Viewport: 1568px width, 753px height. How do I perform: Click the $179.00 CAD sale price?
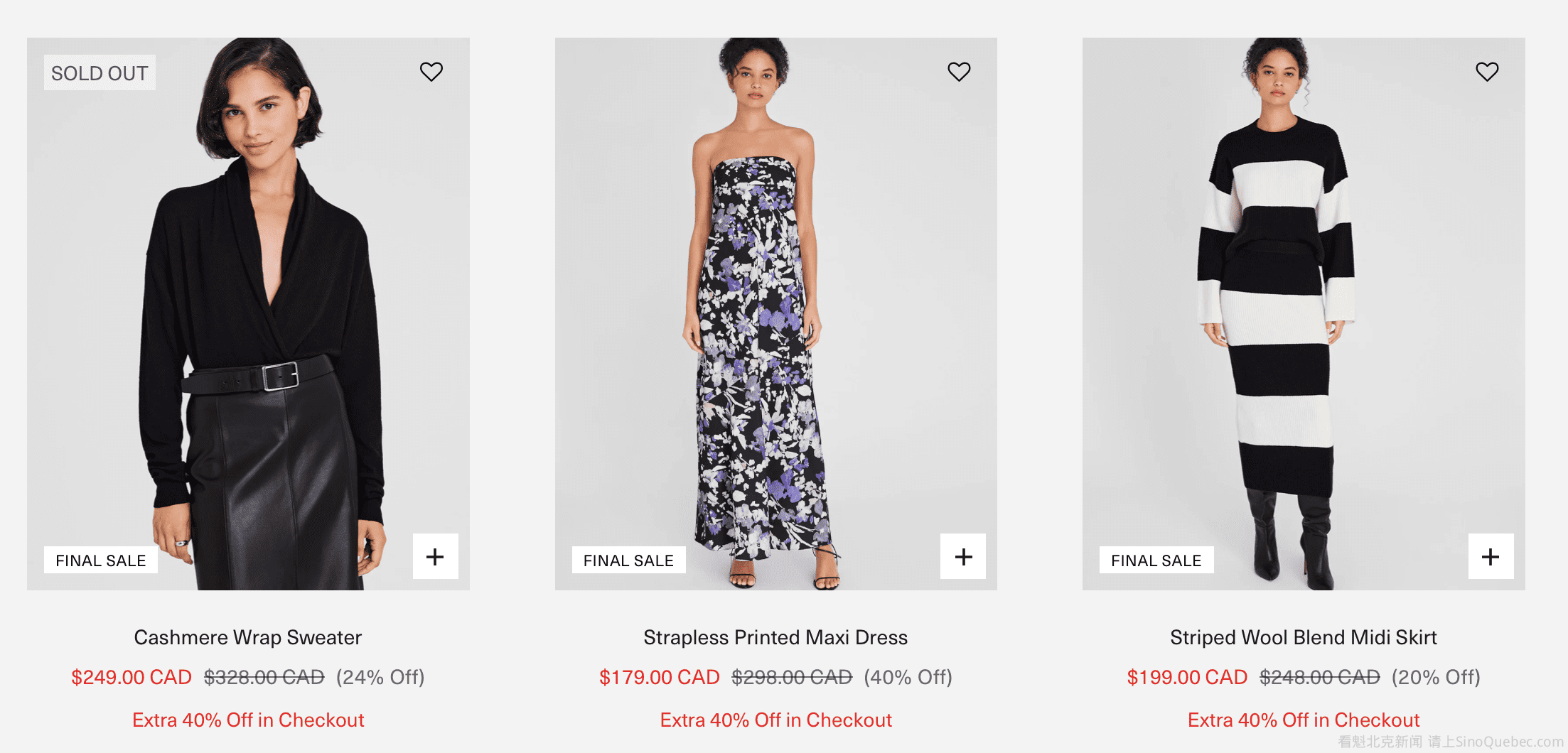(659, 677)
